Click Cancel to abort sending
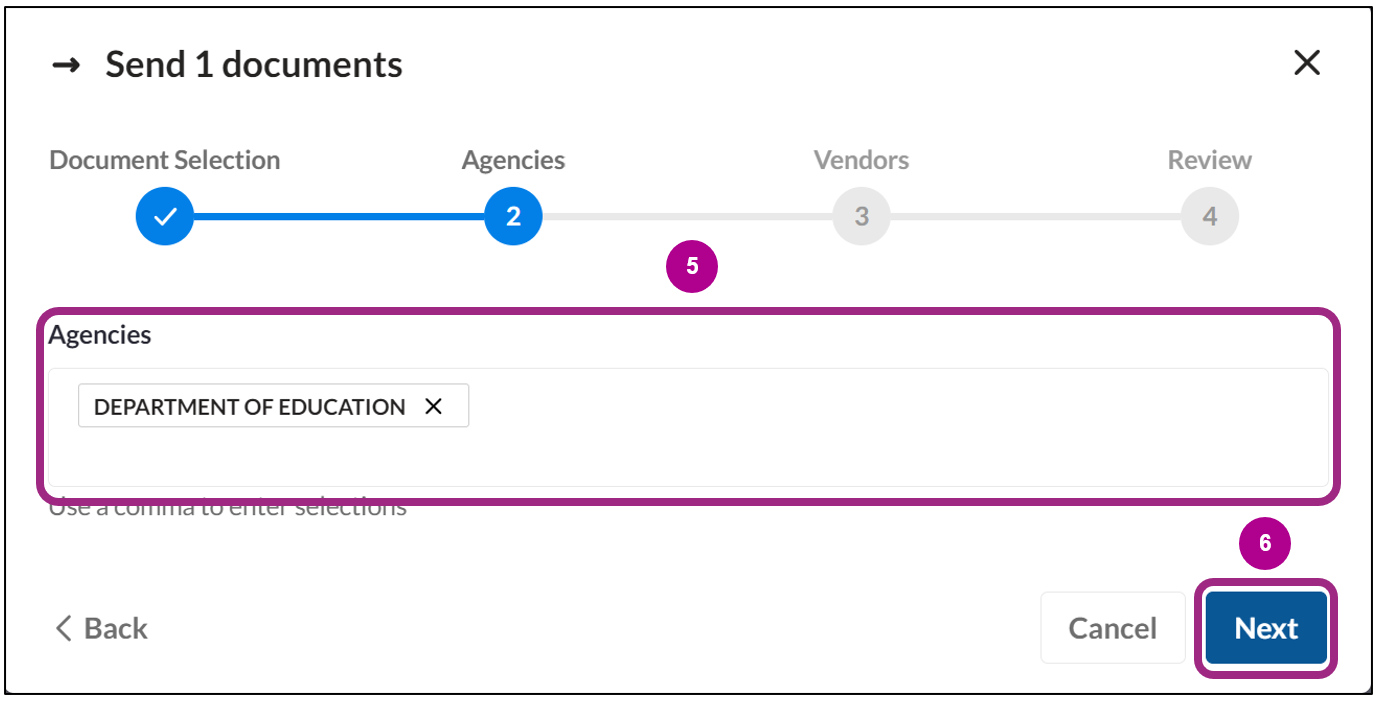Image resolution: width=1378 pixels, height=703 pixels. (x=1112, y=628)
